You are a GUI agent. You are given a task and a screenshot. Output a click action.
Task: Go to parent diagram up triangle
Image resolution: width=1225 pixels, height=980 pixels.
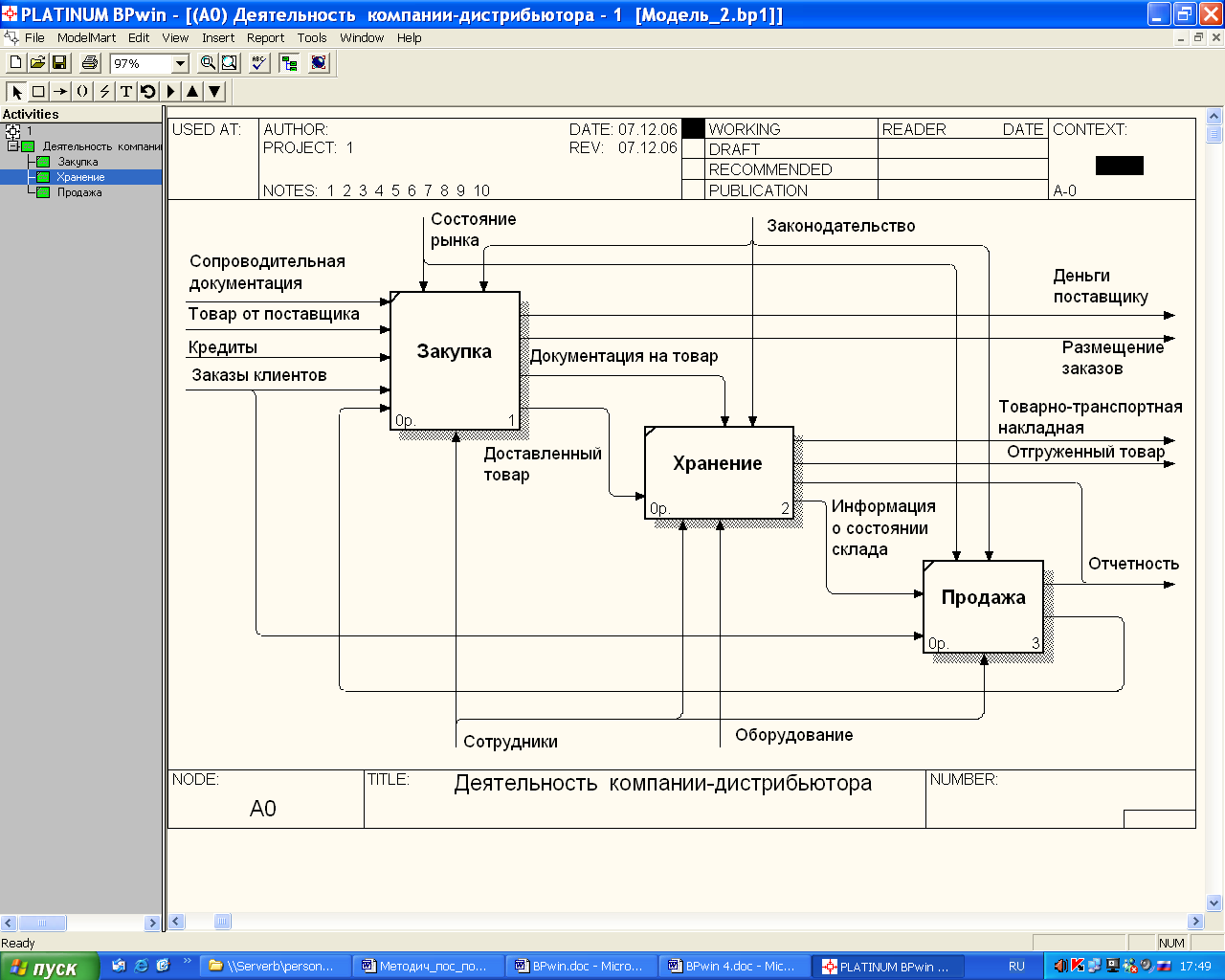point(192,92)
